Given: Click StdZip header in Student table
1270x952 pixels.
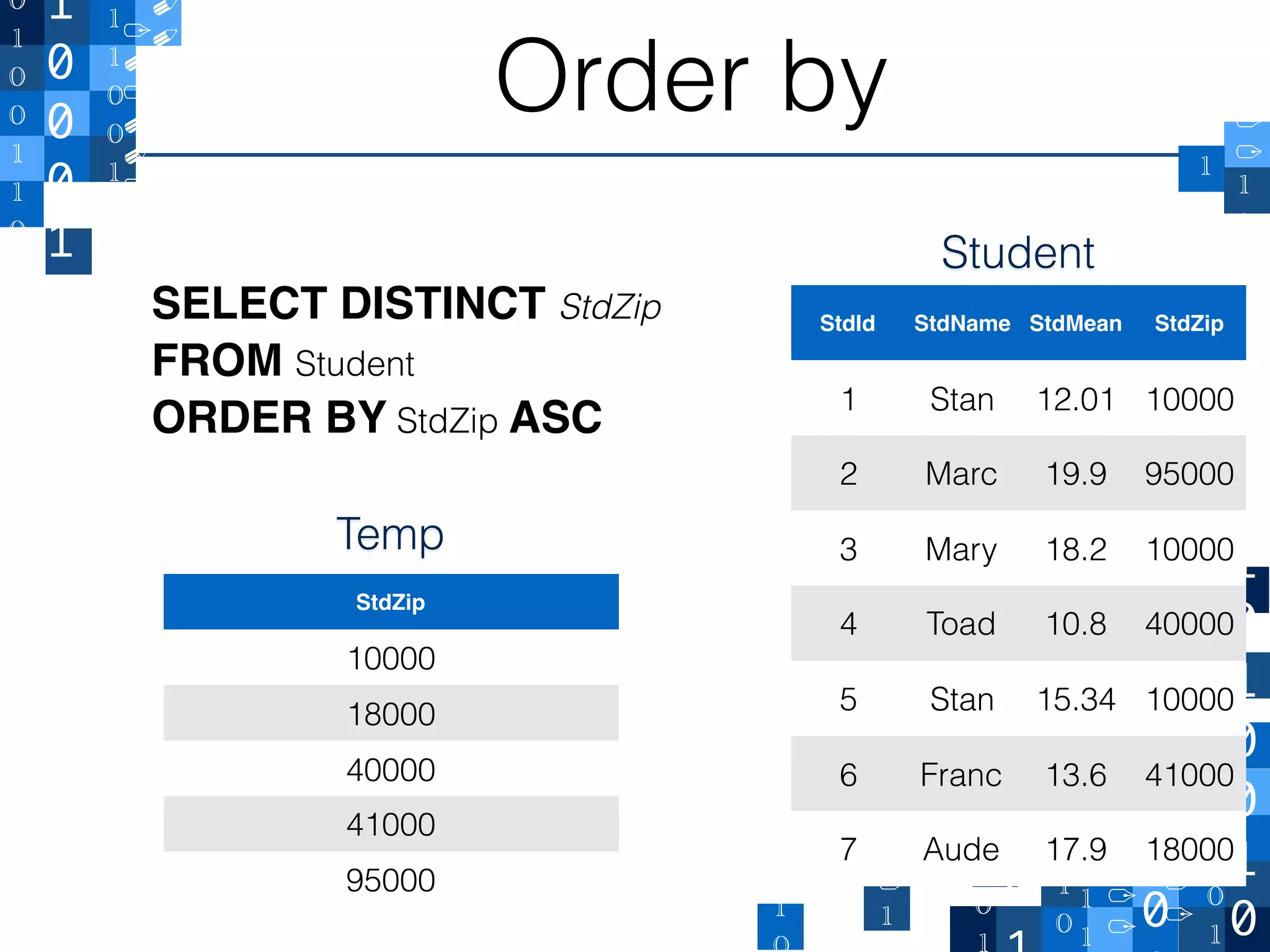Looking at the screenshot, I should tap(1189, 323).
